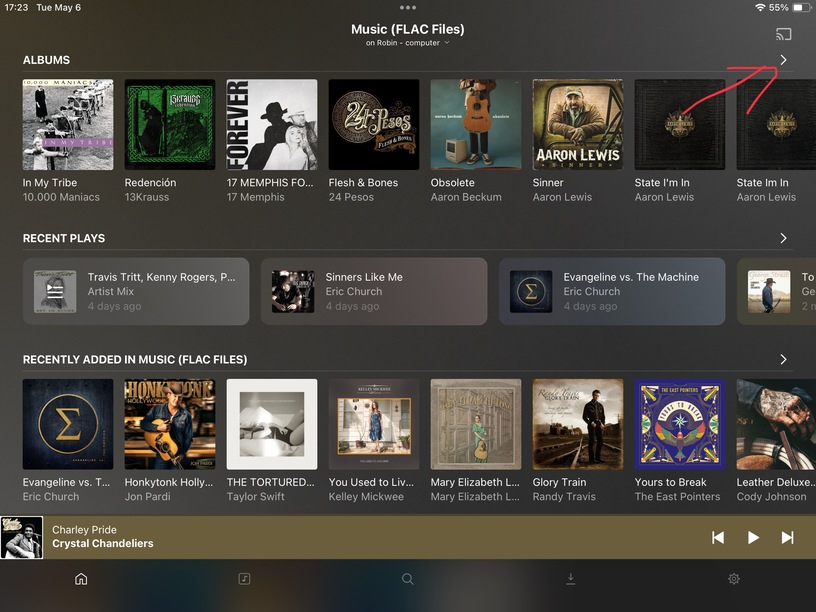Viewport: 816px width, 612px height.
Task: Tap artist name The East Pointers
Action: (x=677, y=496)
